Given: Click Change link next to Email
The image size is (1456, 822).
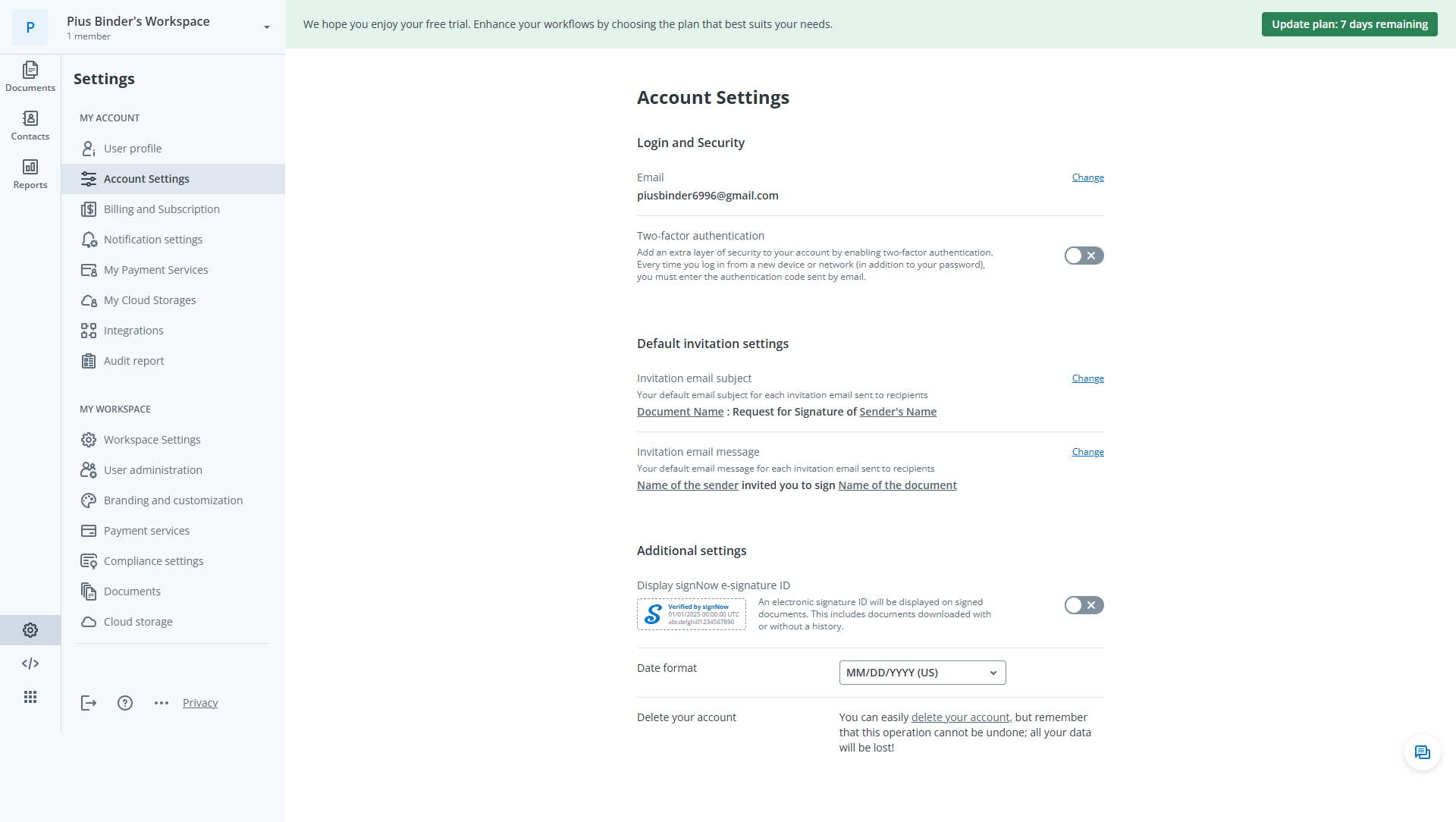Looking at the screenshot, I should (1087, 177).
